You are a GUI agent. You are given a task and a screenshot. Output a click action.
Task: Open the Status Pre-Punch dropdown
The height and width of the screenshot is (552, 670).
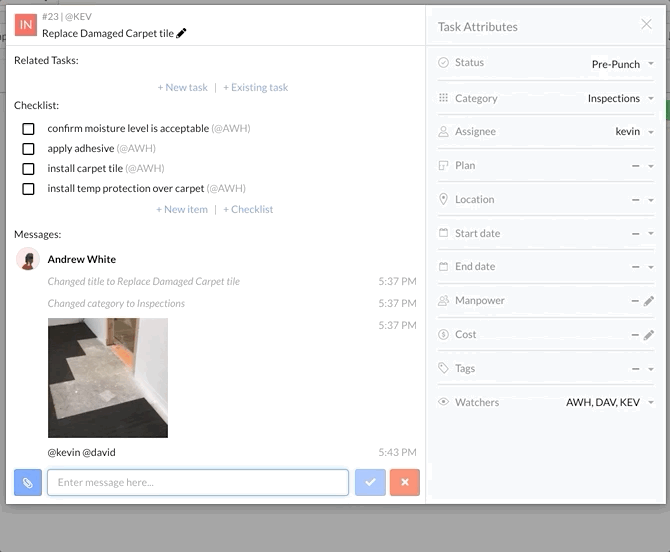623,64
